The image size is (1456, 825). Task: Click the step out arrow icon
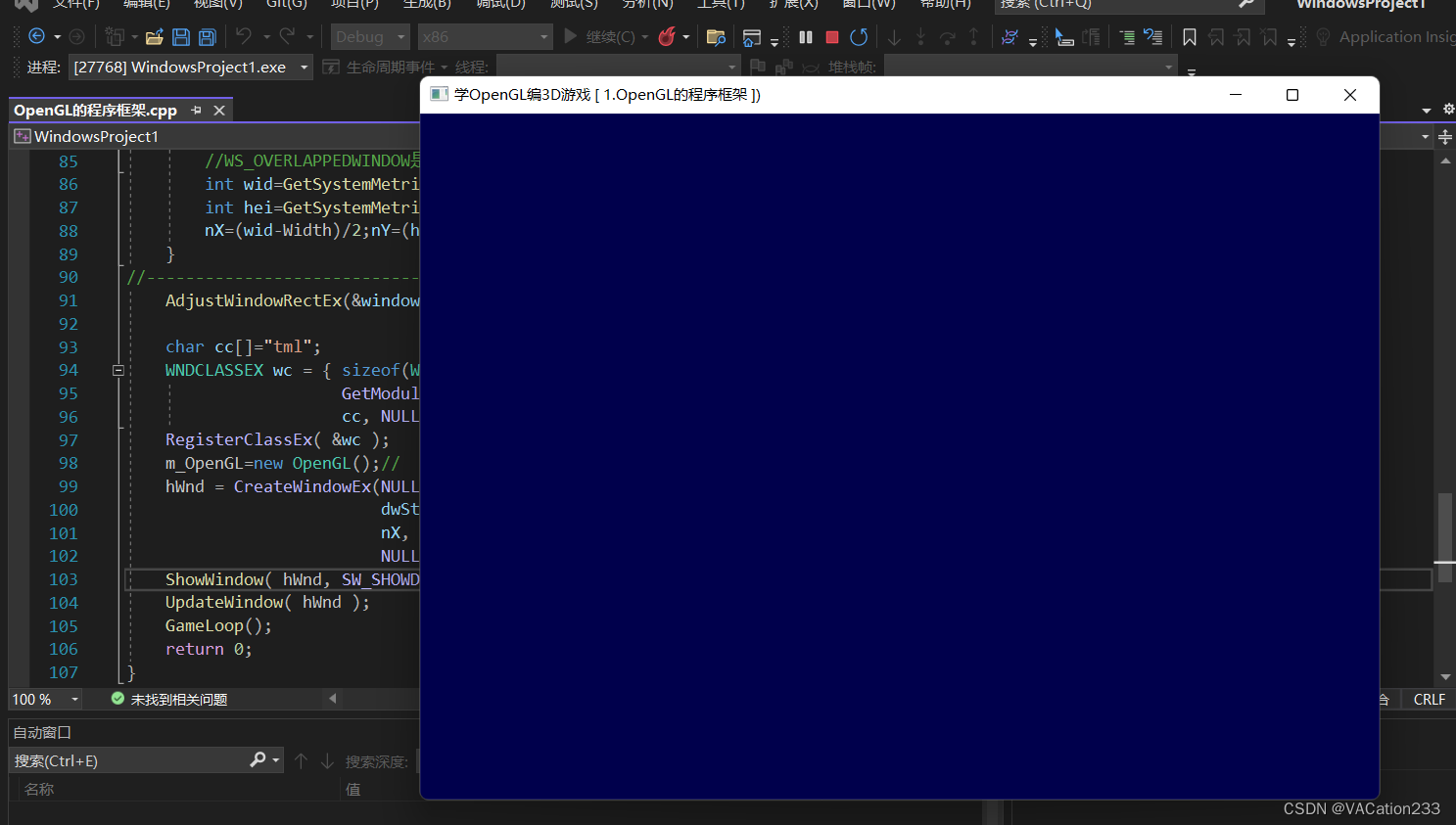[973, 37]
